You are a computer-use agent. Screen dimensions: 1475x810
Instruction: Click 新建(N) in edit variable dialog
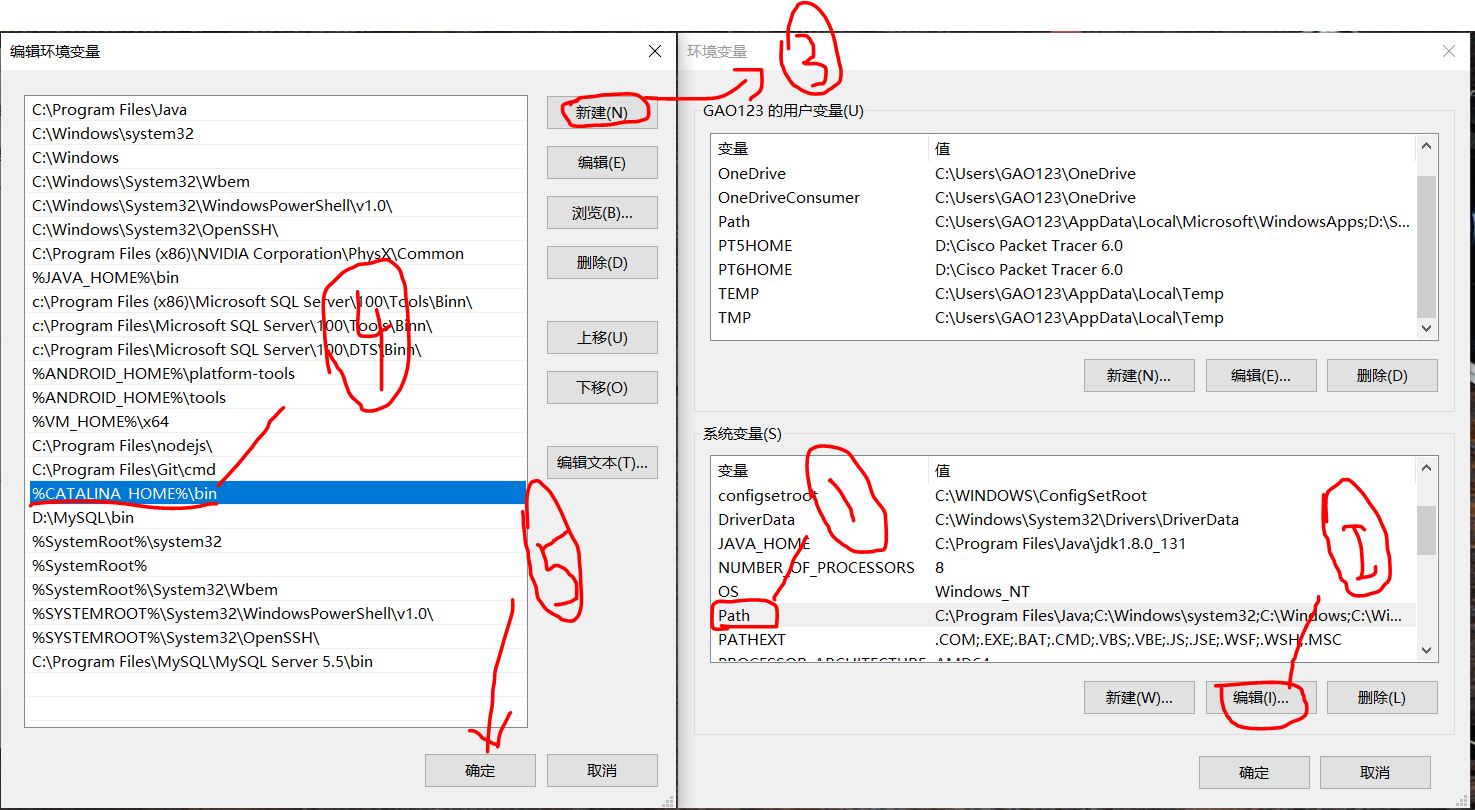click(602, 112)
